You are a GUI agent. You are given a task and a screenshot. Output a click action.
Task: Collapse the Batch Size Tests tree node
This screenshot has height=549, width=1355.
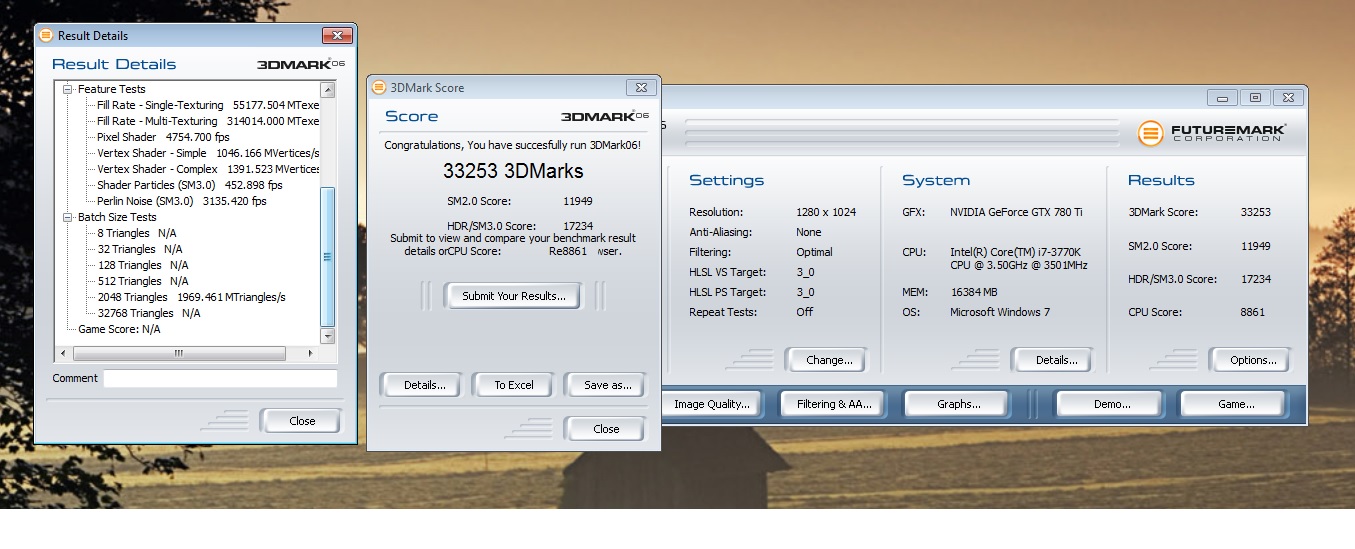click(68, 217)
